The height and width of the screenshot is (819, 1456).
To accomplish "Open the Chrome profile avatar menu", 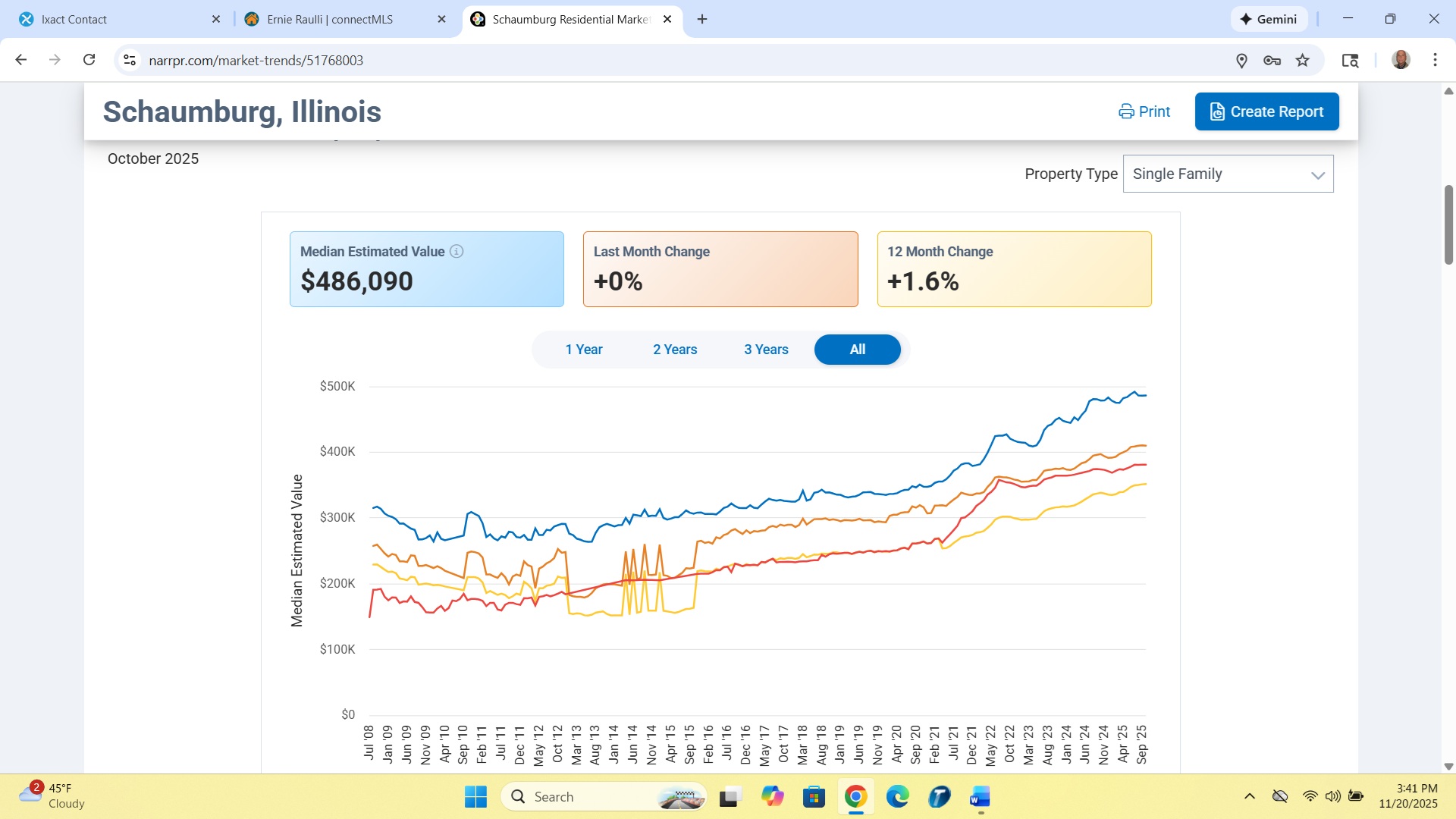I will [x=1401, y=60].
